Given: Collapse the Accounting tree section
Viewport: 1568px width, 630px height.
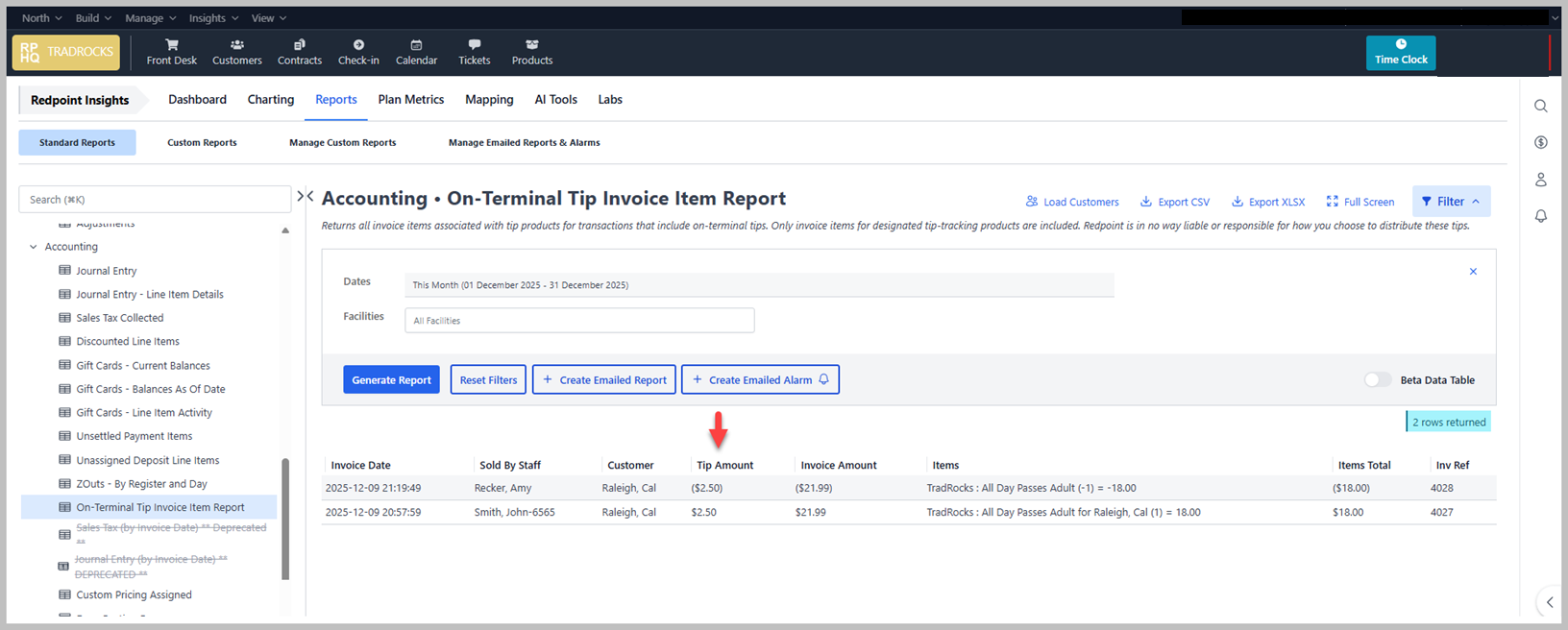Looking at the screenshot, I should click(x=34, y=247).
